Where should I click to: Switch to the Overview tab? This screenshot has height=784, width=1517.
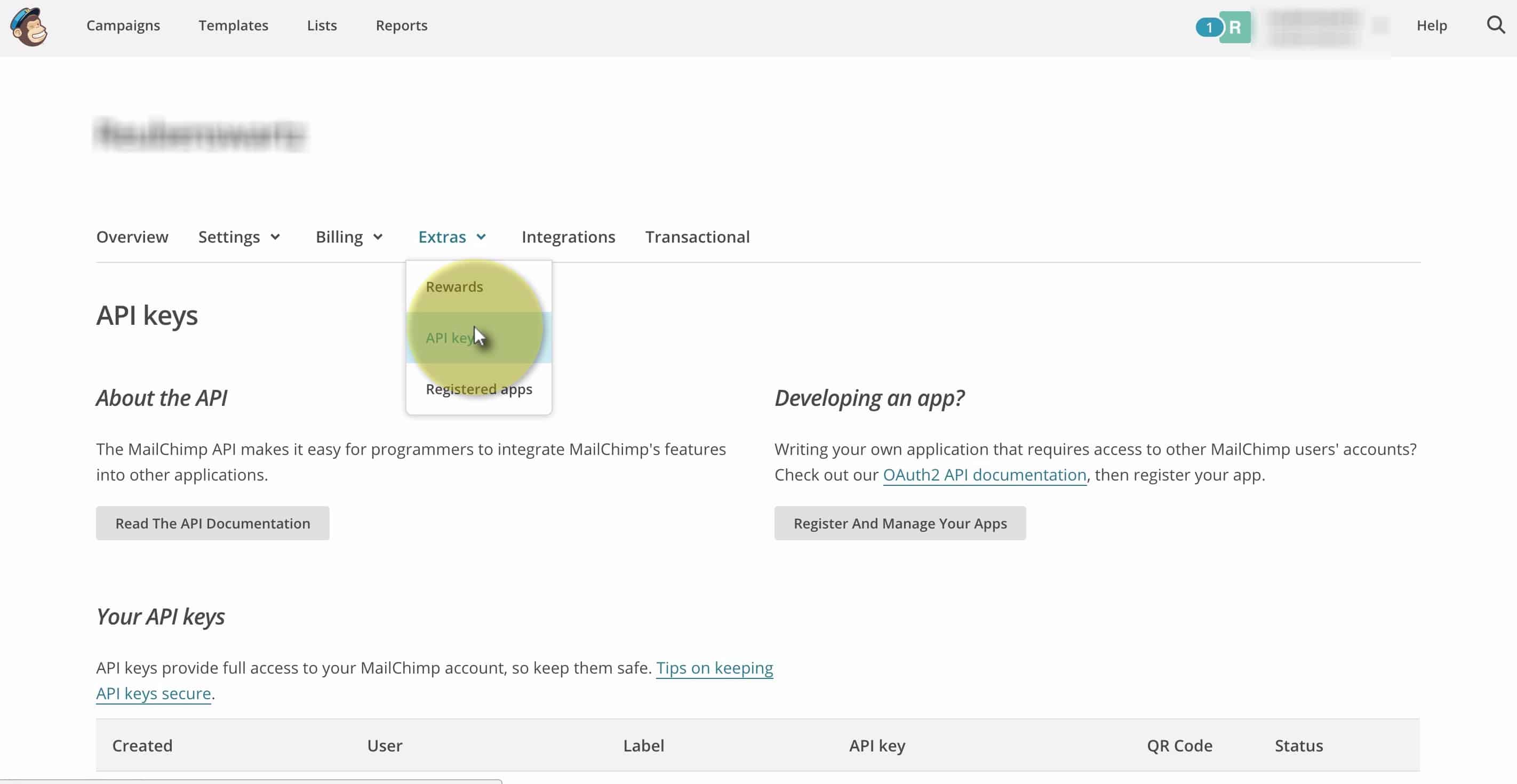pos(132,237)
